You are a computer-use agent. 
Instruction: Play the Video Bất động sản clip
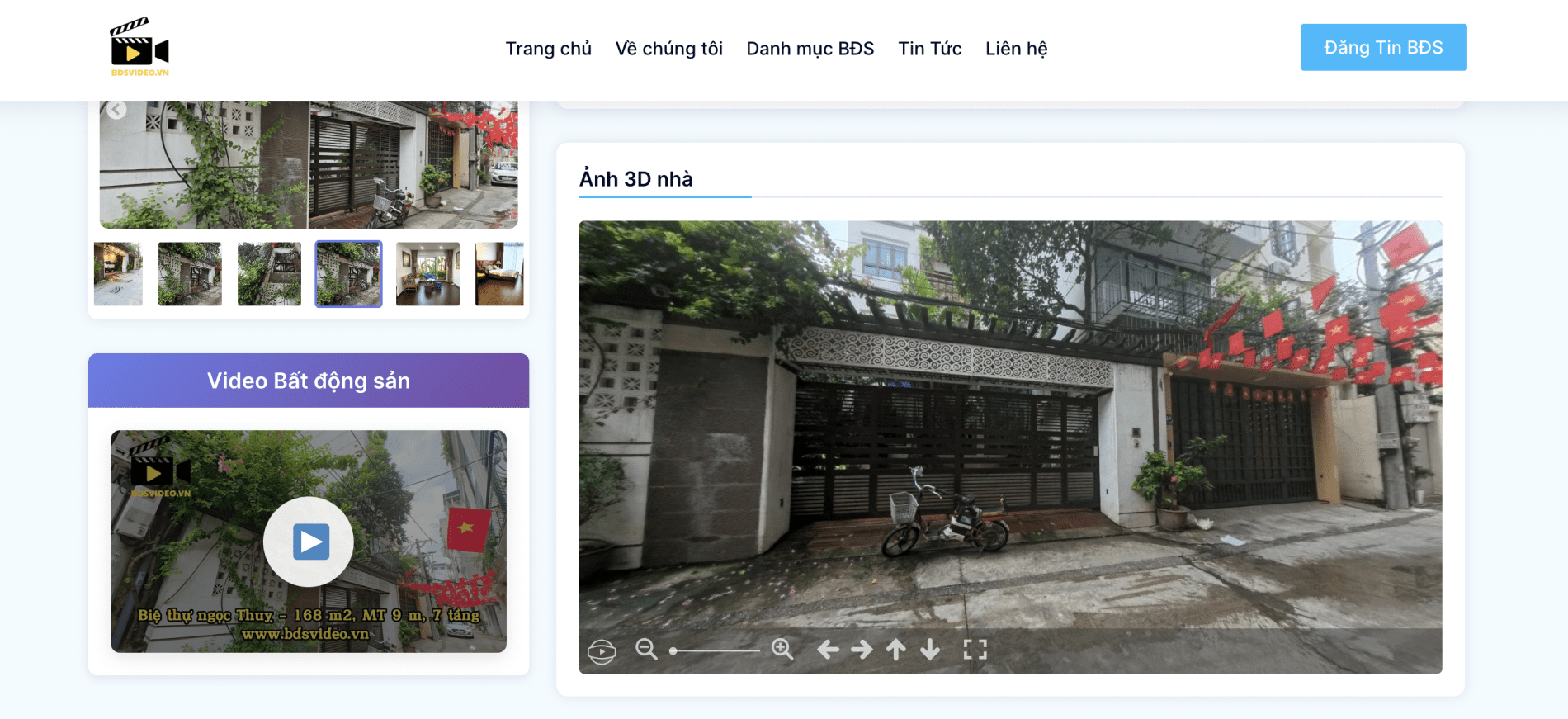coord(309,542)
